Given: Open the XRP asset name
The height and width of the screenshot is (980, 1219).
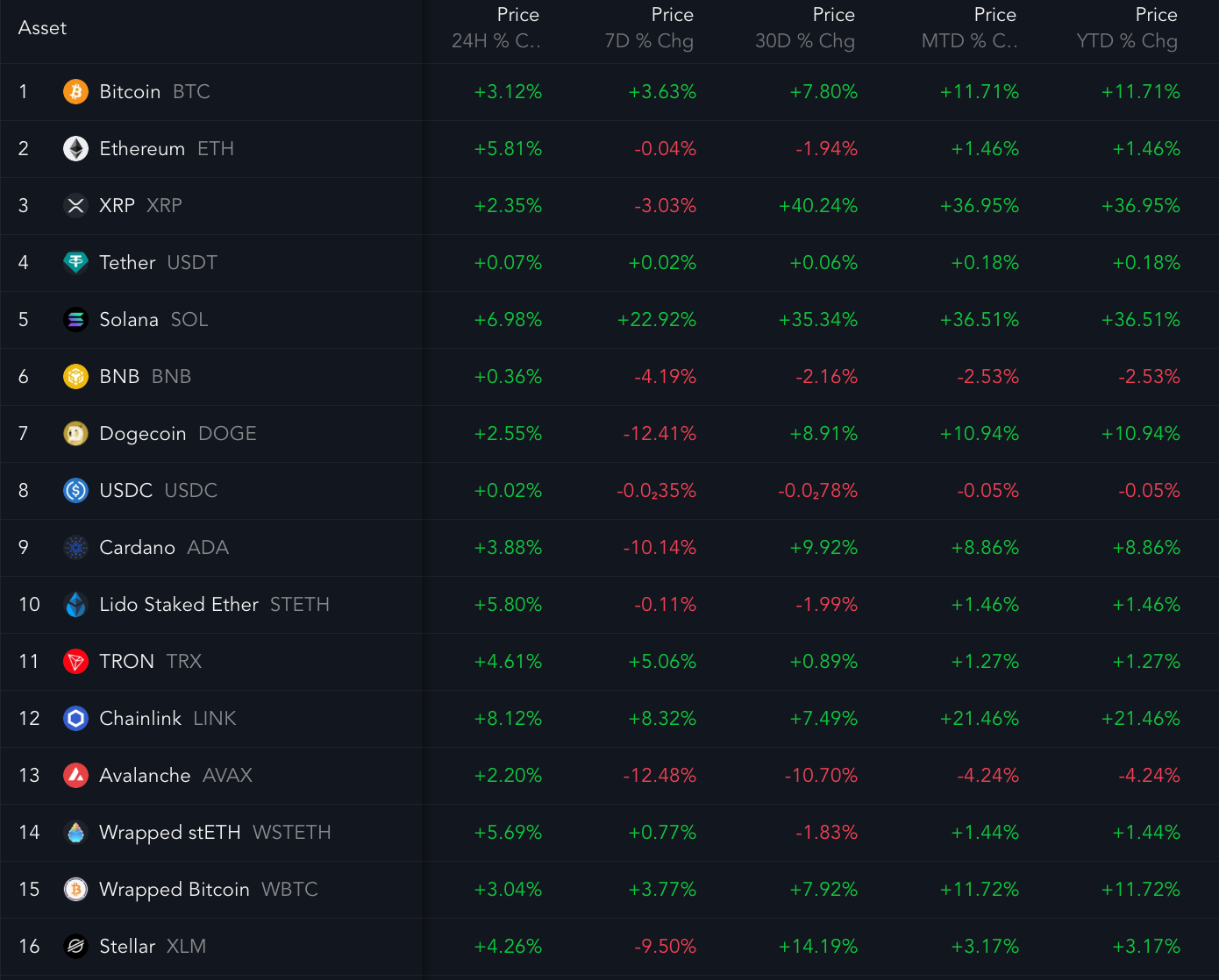Looking at the screenshot, I should pos(140,206).
